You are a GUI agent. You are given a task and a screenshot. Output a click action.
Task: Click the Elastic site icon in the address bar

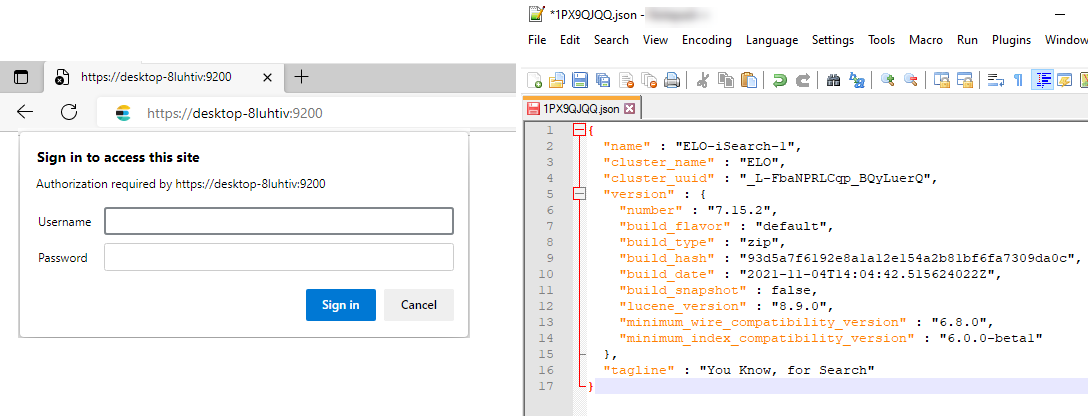point(124,113)
